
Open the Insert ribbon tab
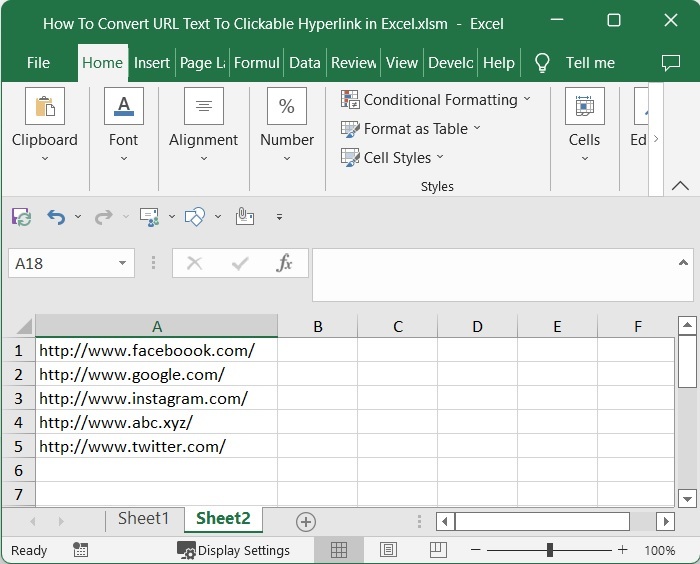tap(152, 62)
